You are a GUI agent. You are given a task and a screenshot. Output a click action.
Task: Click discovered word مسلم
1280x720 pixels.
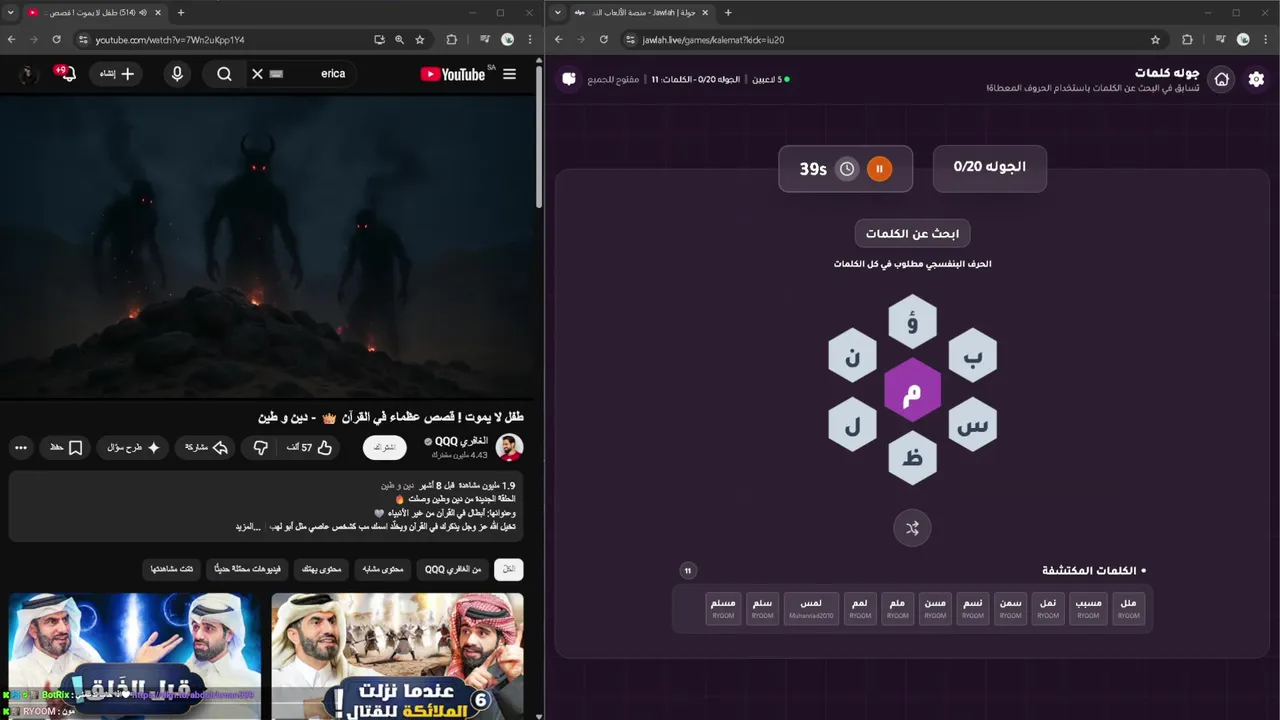[723, 609]
